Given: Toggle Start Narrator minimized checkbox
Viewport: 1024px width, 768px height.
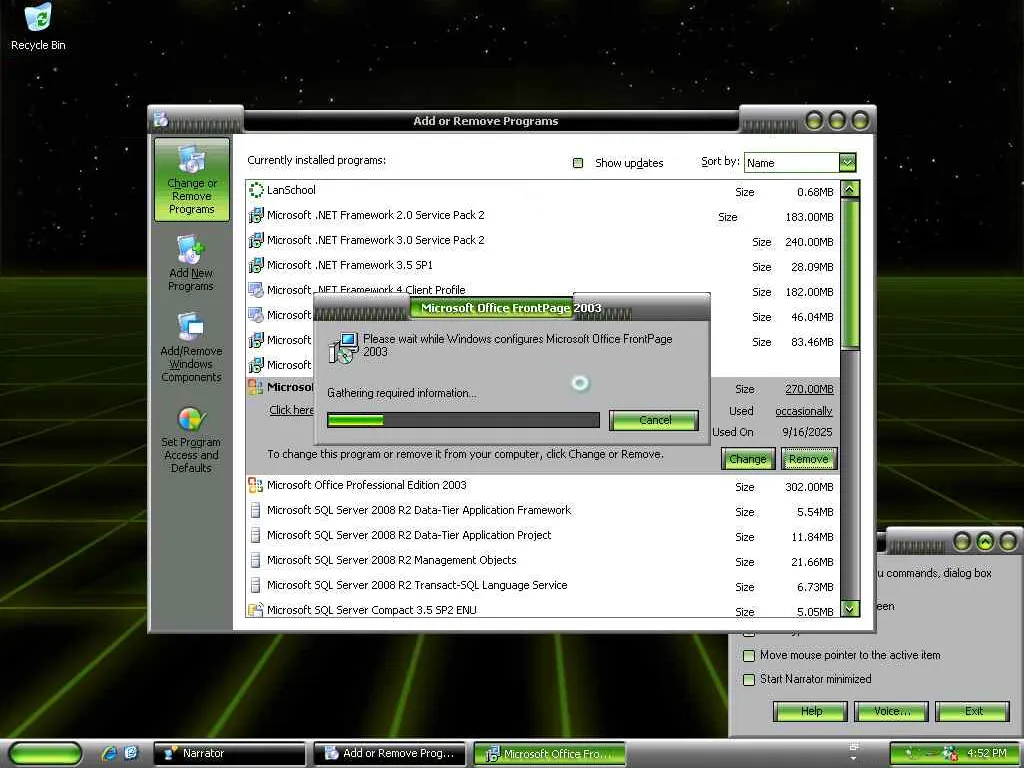Looking at the screenshot, I should click(749, 679).
